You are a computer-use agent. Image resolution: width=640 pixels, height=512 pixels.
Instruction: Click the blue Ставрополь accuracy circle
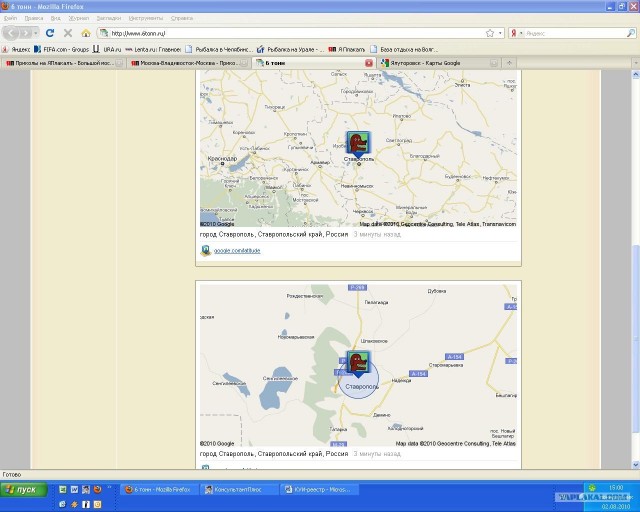click(358, 380)
